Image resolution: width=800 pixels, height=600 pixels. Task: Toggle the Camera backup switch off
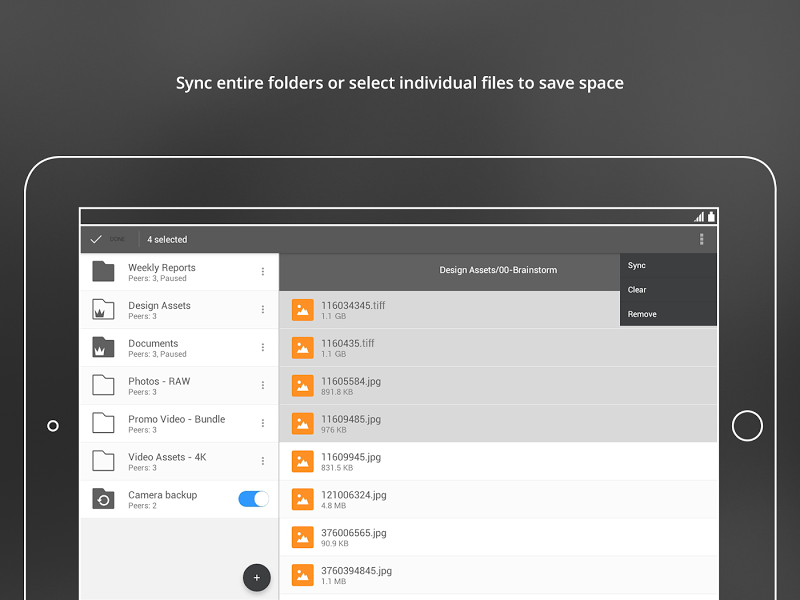[x=254, y=498]
